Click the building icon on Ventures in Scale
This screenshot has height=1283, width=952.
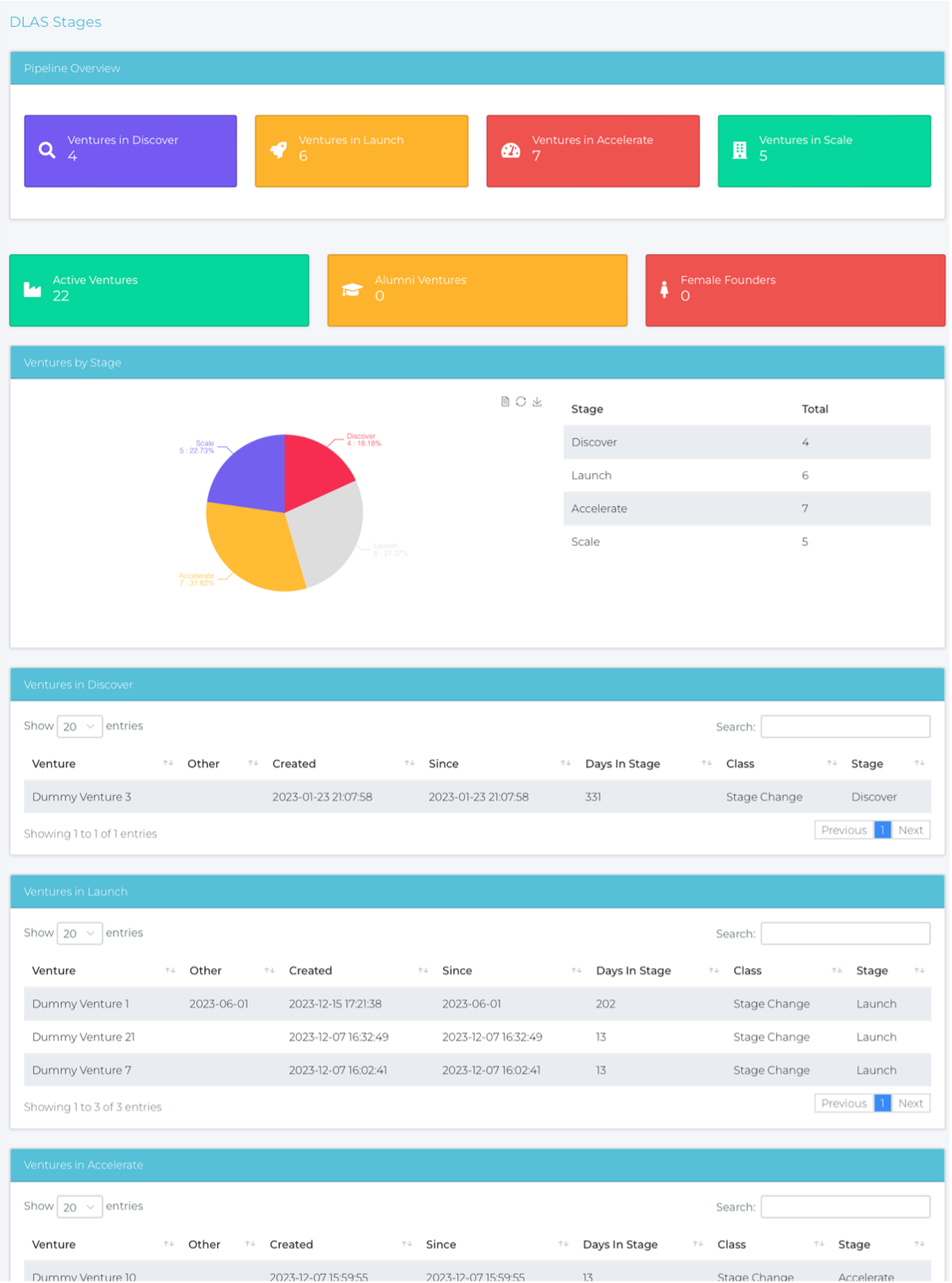coord(740,151)
